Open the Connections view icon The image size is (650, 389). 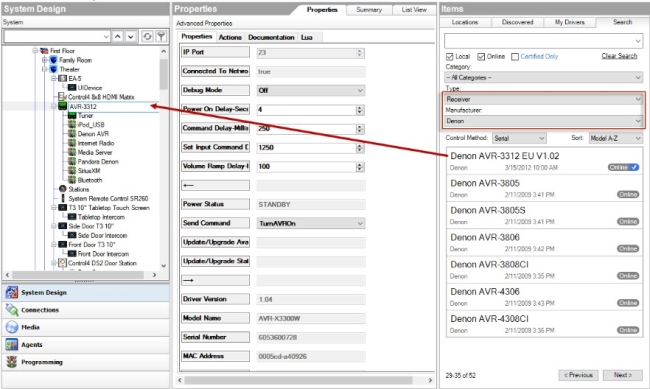(x=12, y=310)
